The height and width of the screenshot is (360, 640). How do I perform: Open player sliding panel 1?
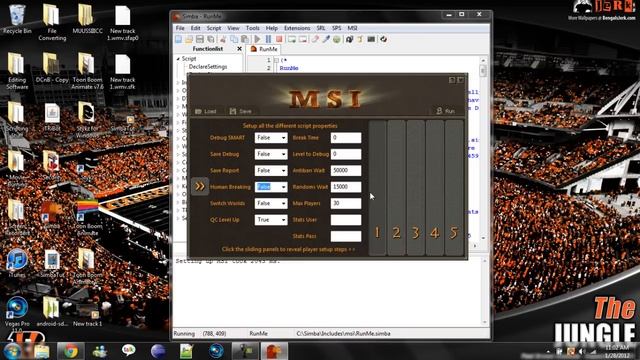pos(377,188)
